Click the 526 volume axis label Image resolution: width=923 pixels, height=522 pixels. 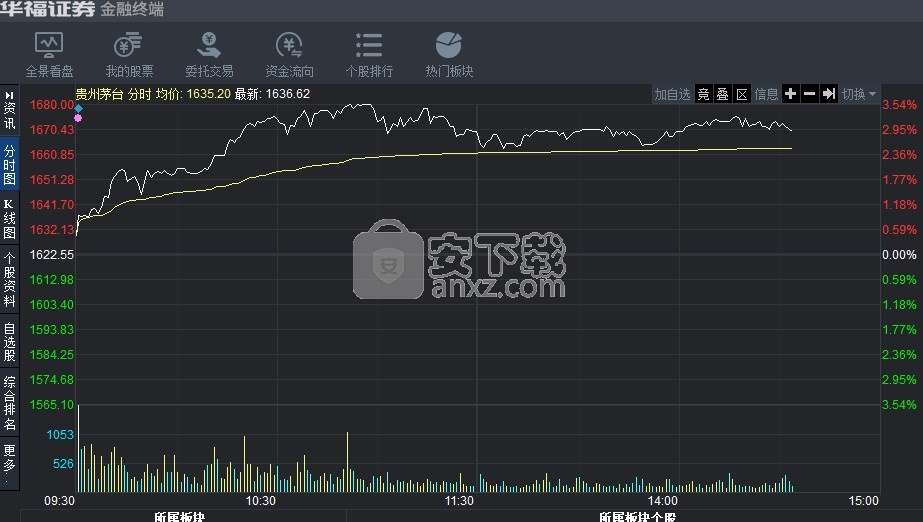coord(63,464)
